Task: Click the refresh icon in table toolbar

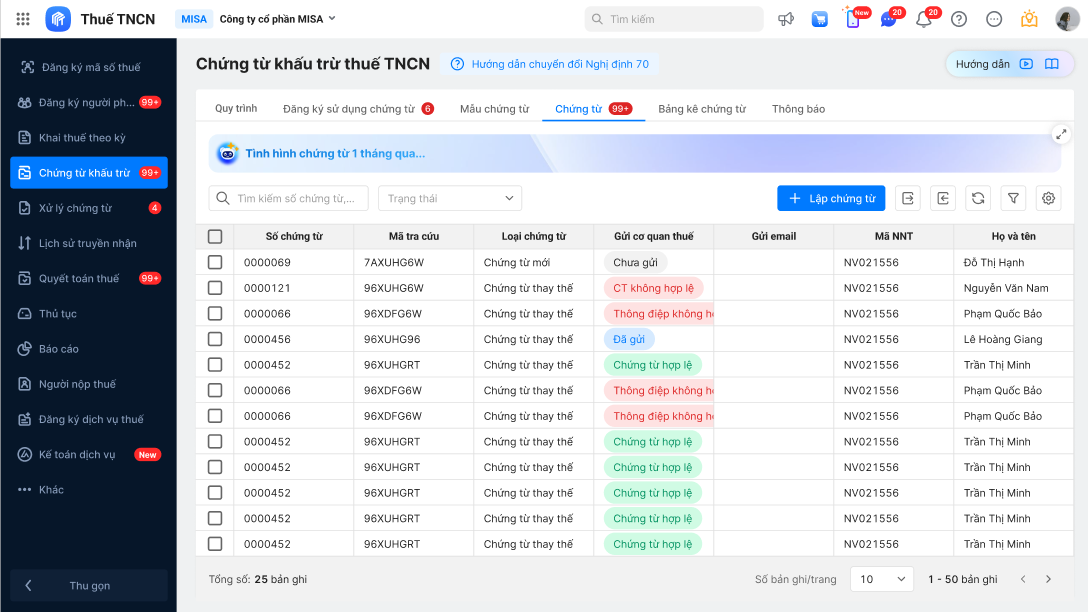Action: (x=978, y=198)
